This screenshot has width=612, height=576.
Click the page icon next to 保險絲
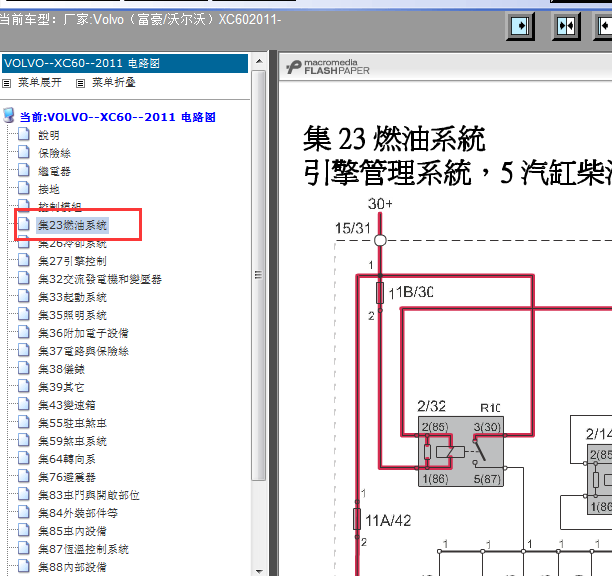point(24,152)
